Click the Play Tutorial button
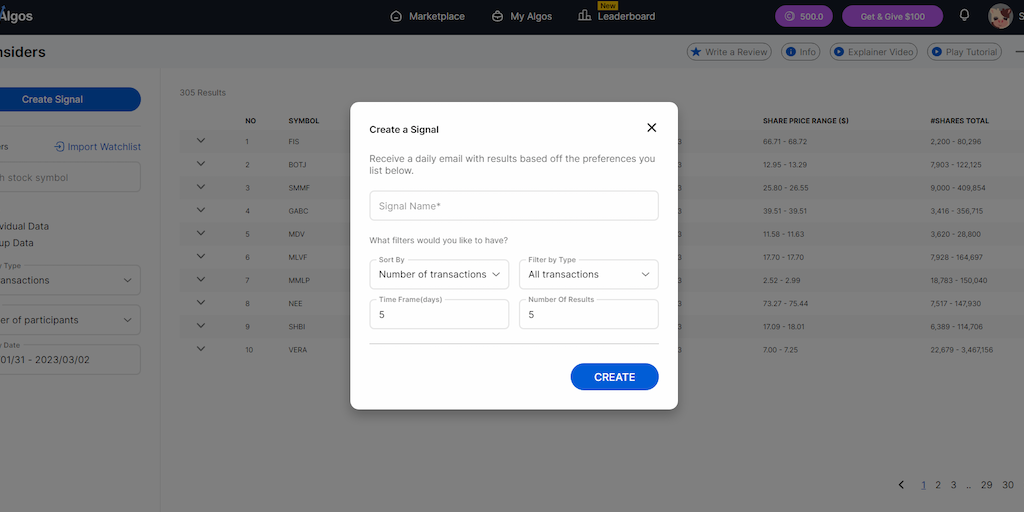This screenshot has height=512, width=1024. [x=964, y=52]
